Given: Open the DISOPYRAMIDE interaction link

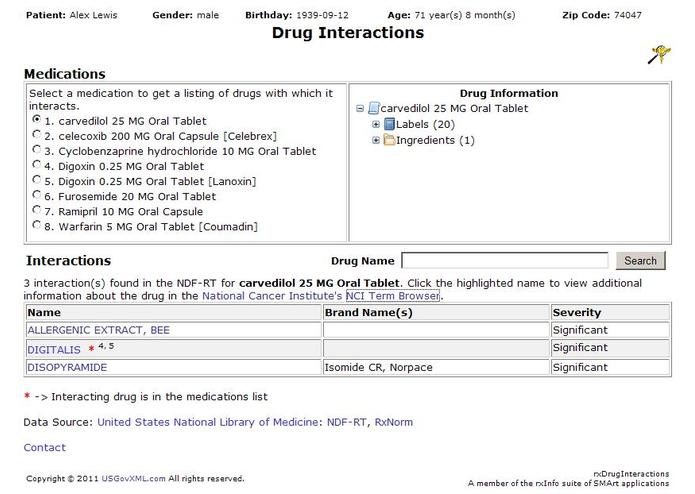Looking at the screenshot, I should tap(67, 367).
